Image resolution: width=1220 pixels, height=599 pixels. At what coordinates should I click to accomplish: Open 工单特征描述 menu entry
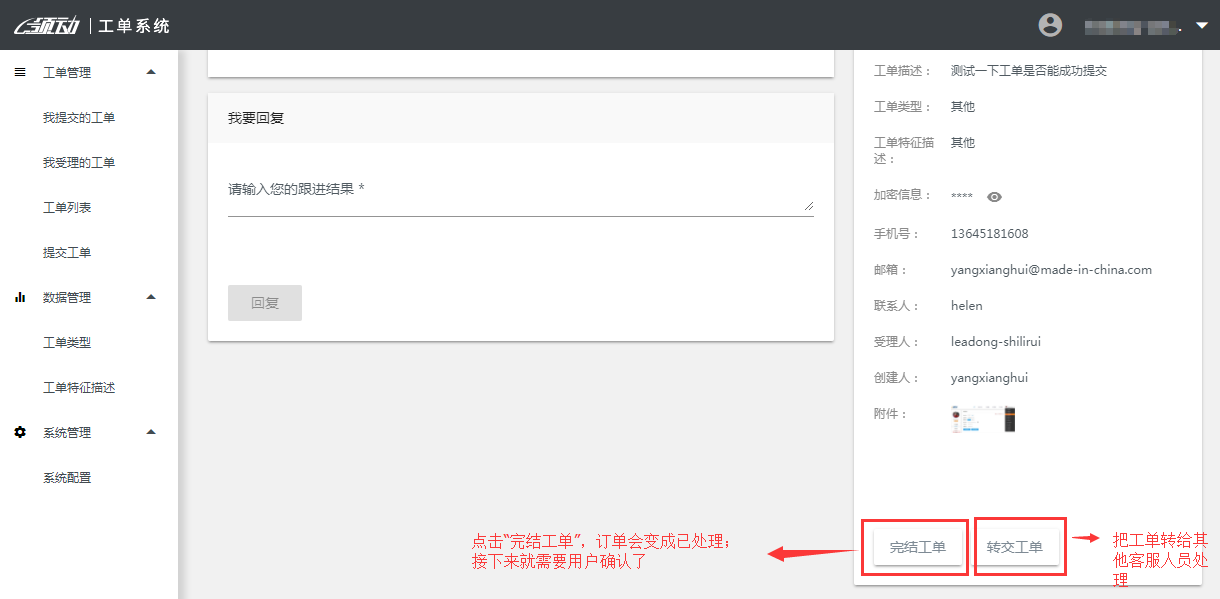[x=79, y=388]
